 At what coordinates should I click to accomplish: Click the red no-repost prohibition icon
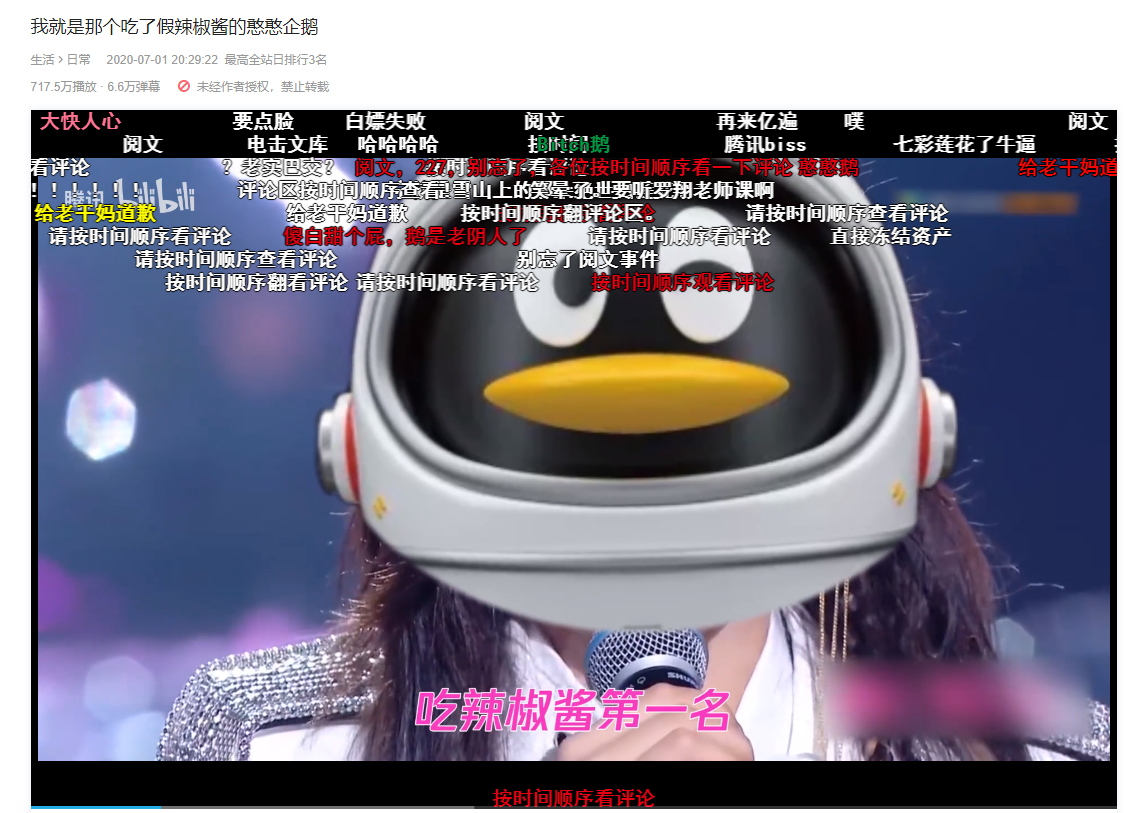(184, 87)
